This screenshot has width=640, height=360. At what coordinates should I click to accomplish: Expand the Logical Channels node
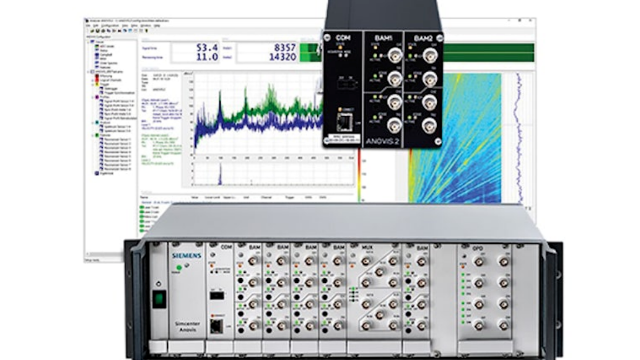tap(92, 80)
